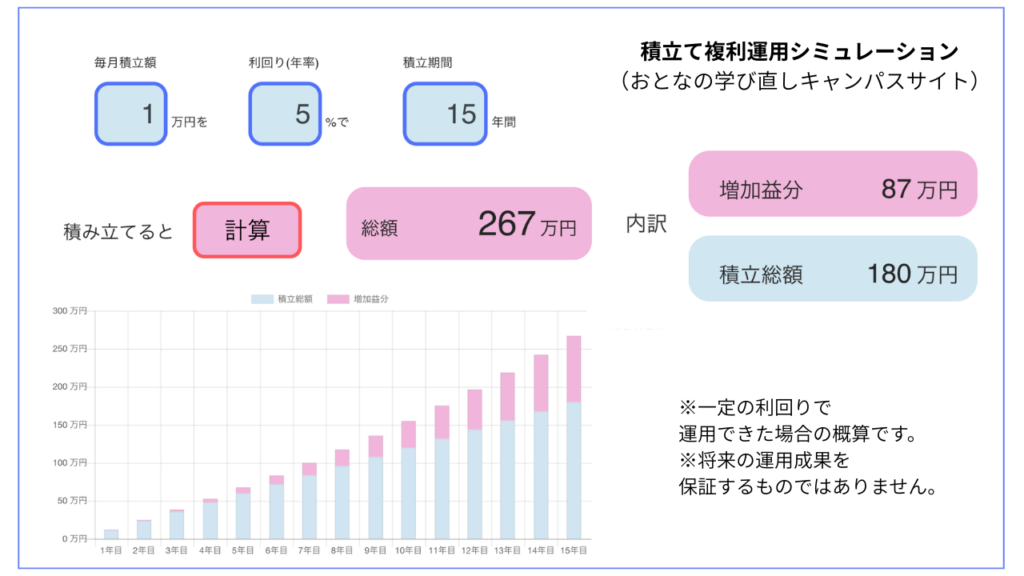Click the bar for 1年目
Viewport: 1024px width, 576px height.
pyautogui.click(x=111, y=534)
